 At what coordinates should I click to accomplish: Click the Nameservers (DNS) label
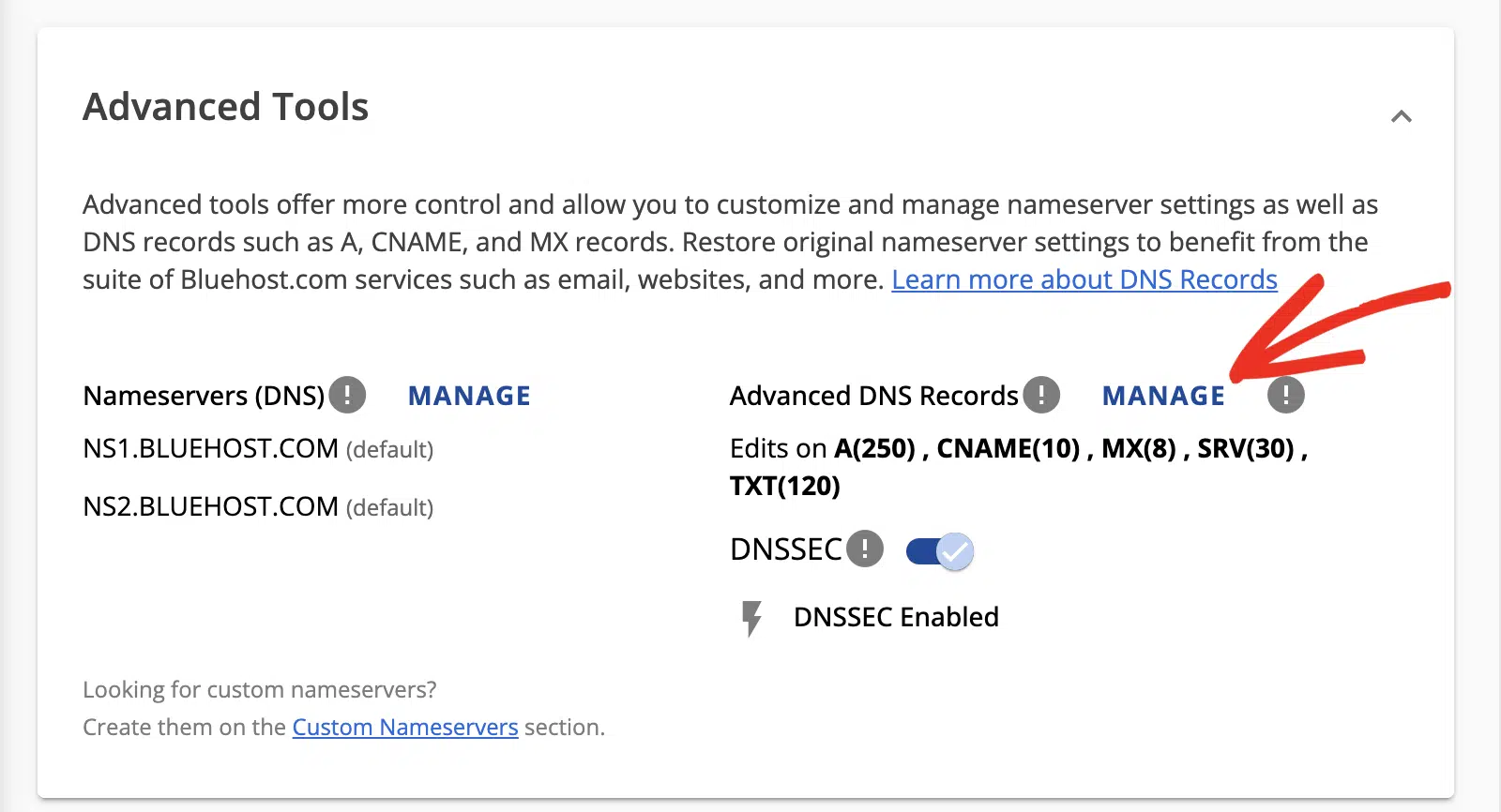[x=204, y=396]
